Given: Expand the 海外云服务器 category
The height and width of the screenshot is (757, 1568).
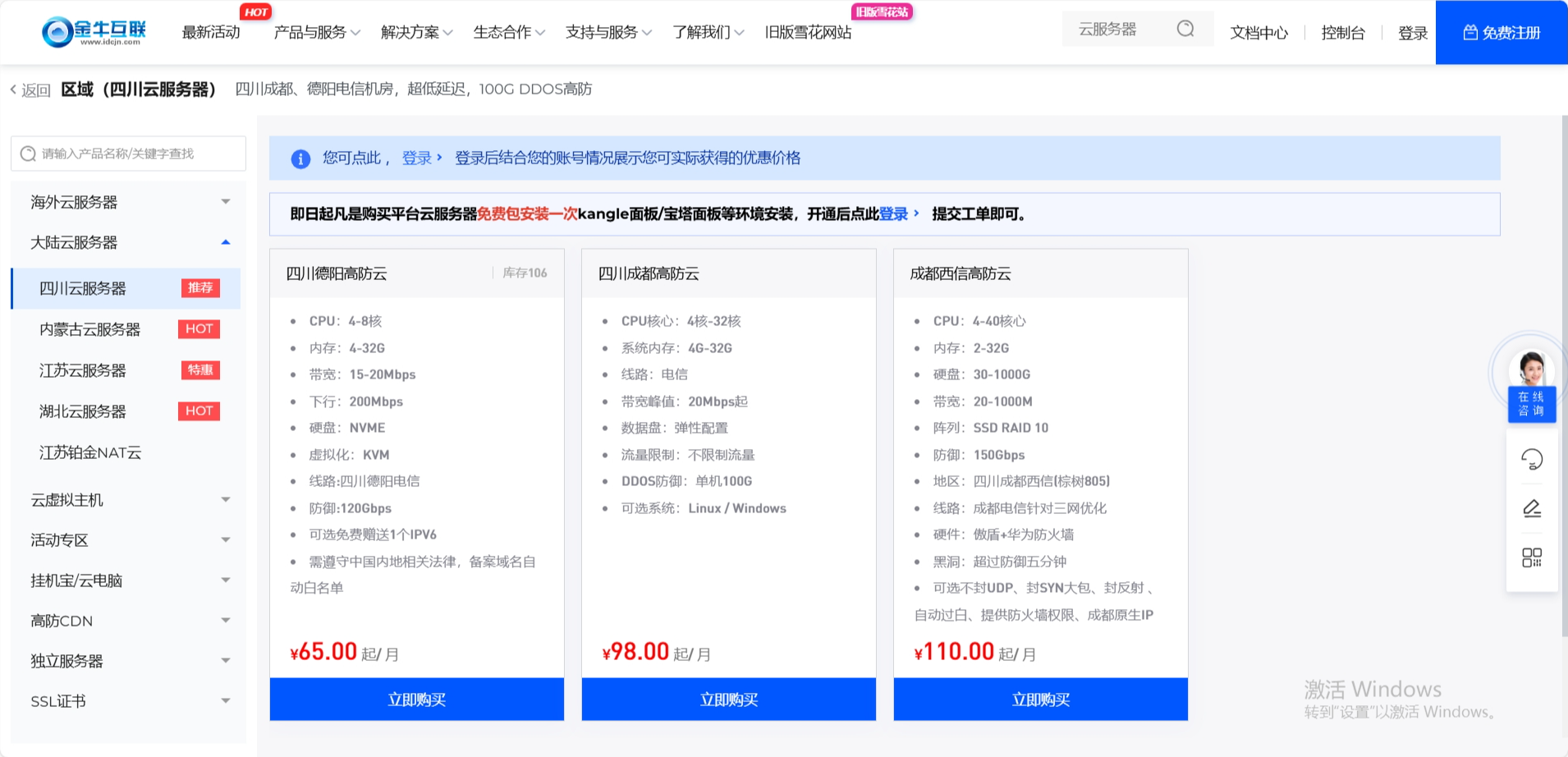Looking at the screenshot, I should 224,201.
